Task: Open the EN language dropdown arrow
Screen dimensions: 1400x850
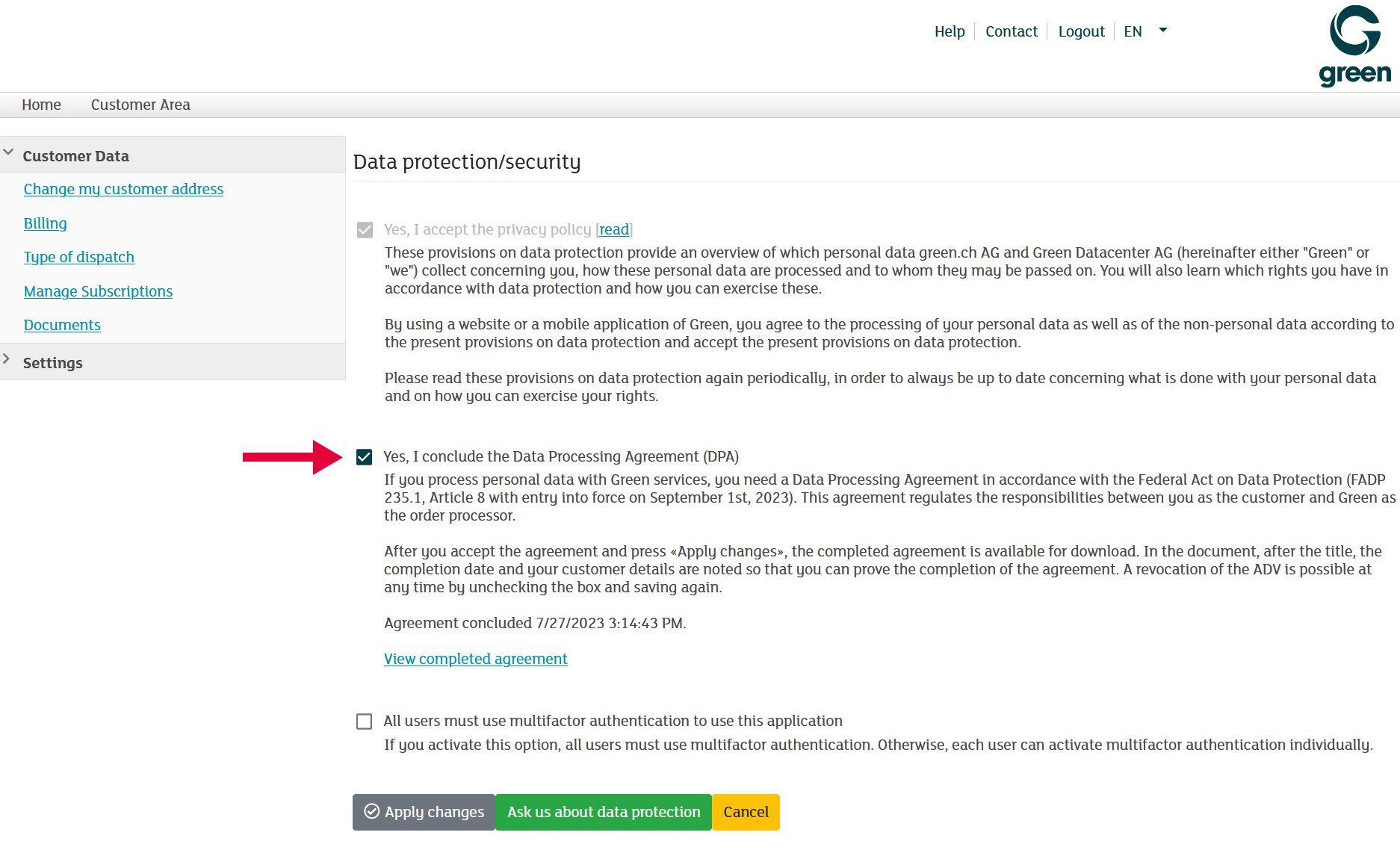Action: [1162, 31]
